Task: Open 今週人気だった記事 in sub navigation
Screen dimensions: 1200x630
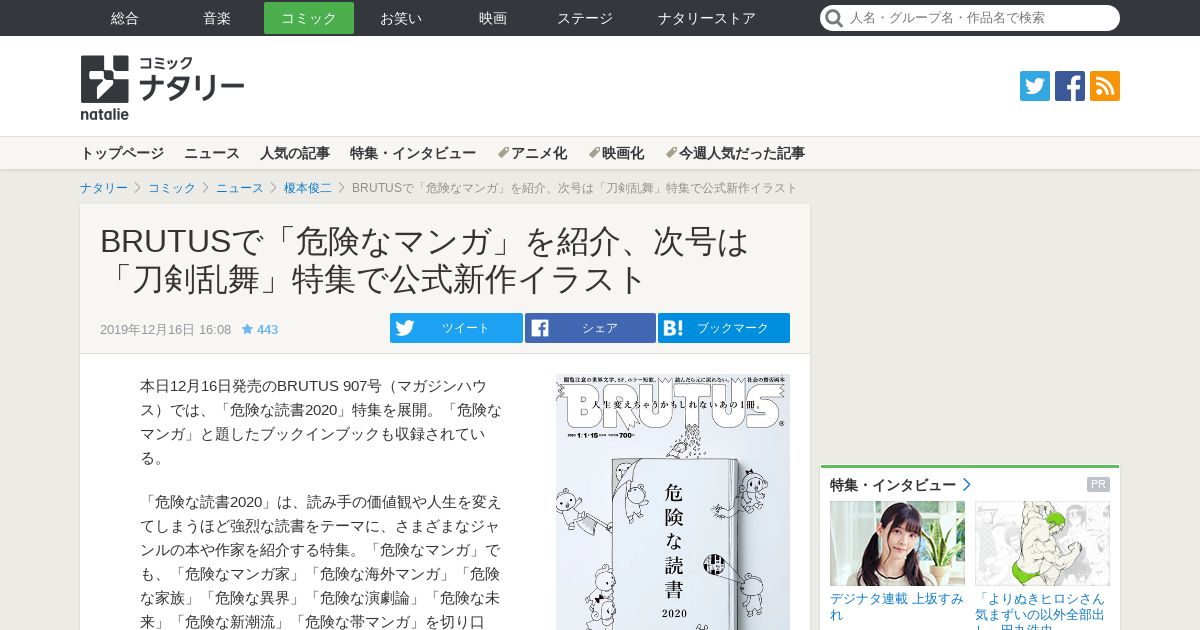Action: [742, 153]
